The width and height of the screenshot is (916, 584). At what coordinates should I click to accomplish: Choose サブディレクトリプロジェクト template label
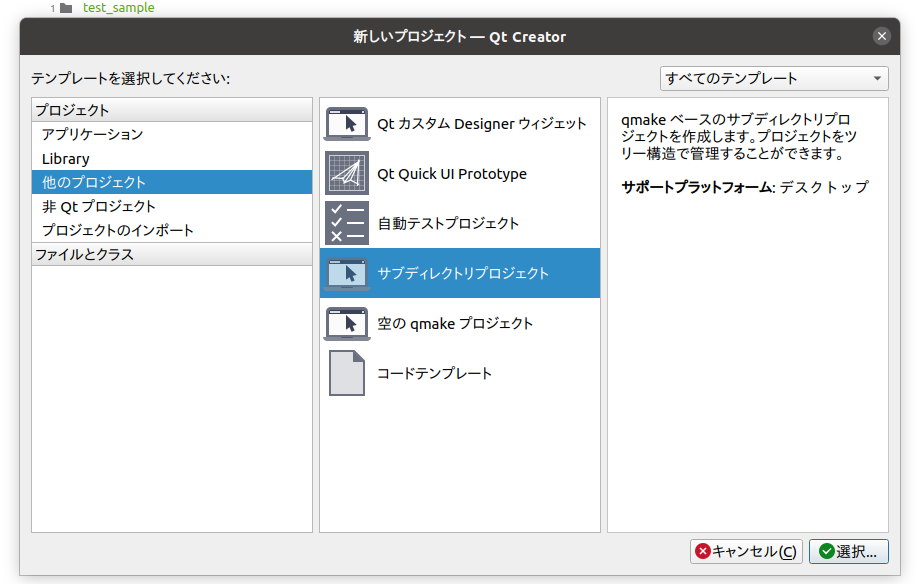[463, 273]
